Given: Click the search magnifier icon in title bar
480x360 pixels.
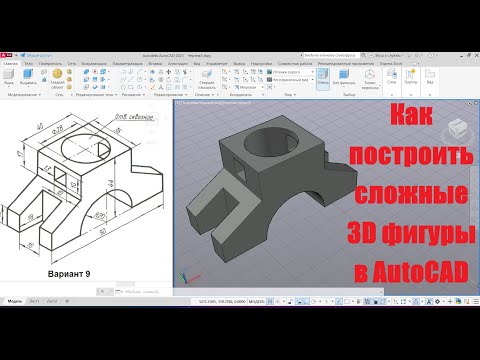Looking at the screenshot, I should (364, 55).
